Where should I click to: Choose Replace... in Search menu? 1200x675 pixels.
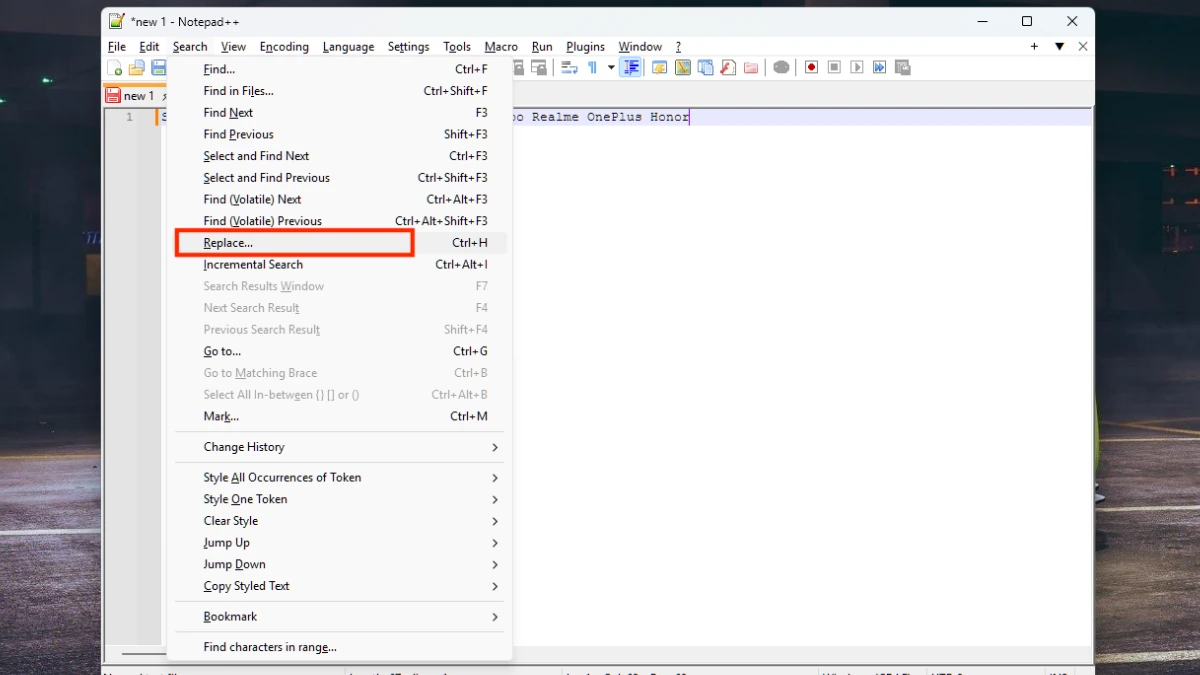pos(340,243)
